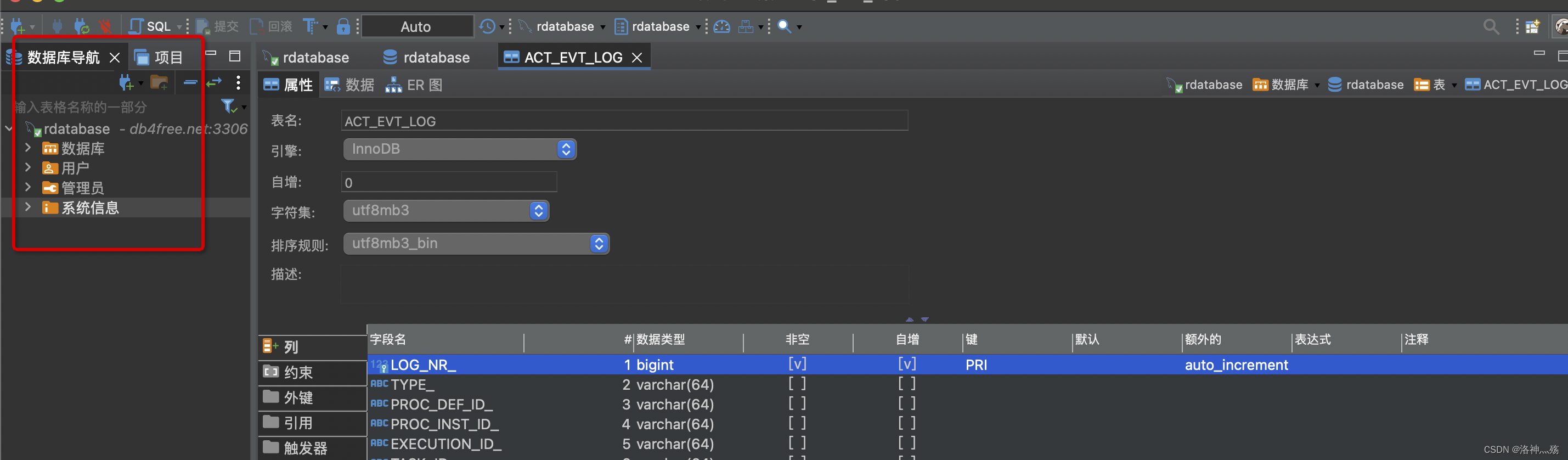Click the blue lock icon in toolbar
Screen dimensions: 1568x460
click(x=343, y=26)
